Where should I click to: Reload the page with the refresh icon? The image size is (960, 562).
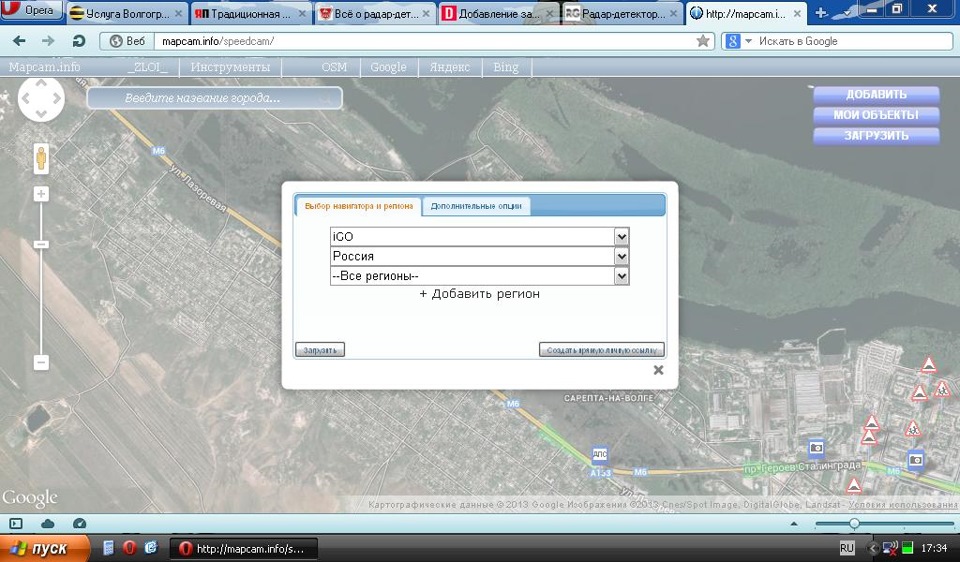(78, 41)
